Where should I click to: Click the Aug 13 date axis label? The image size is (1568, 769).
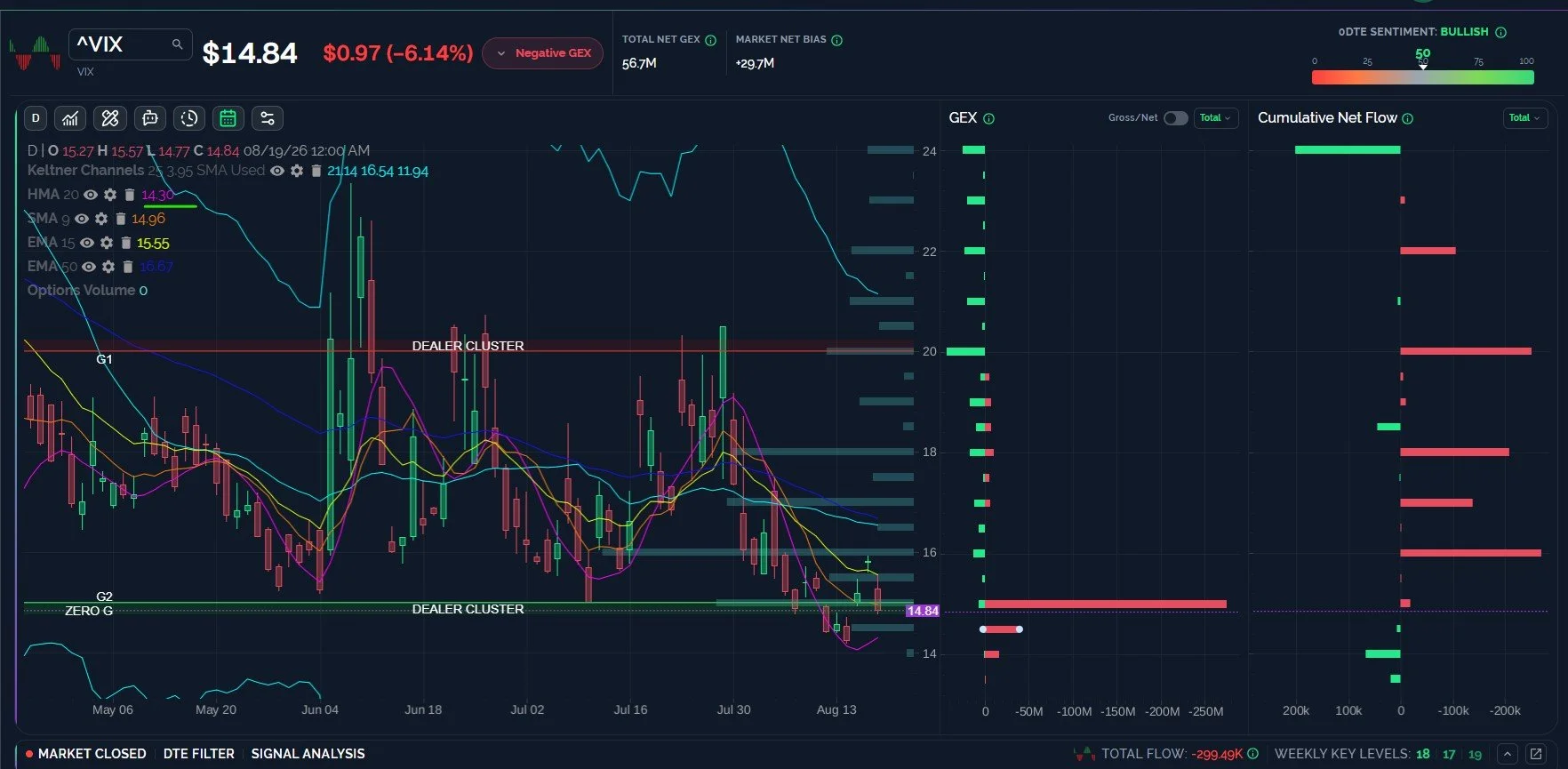tap(836, 709)
